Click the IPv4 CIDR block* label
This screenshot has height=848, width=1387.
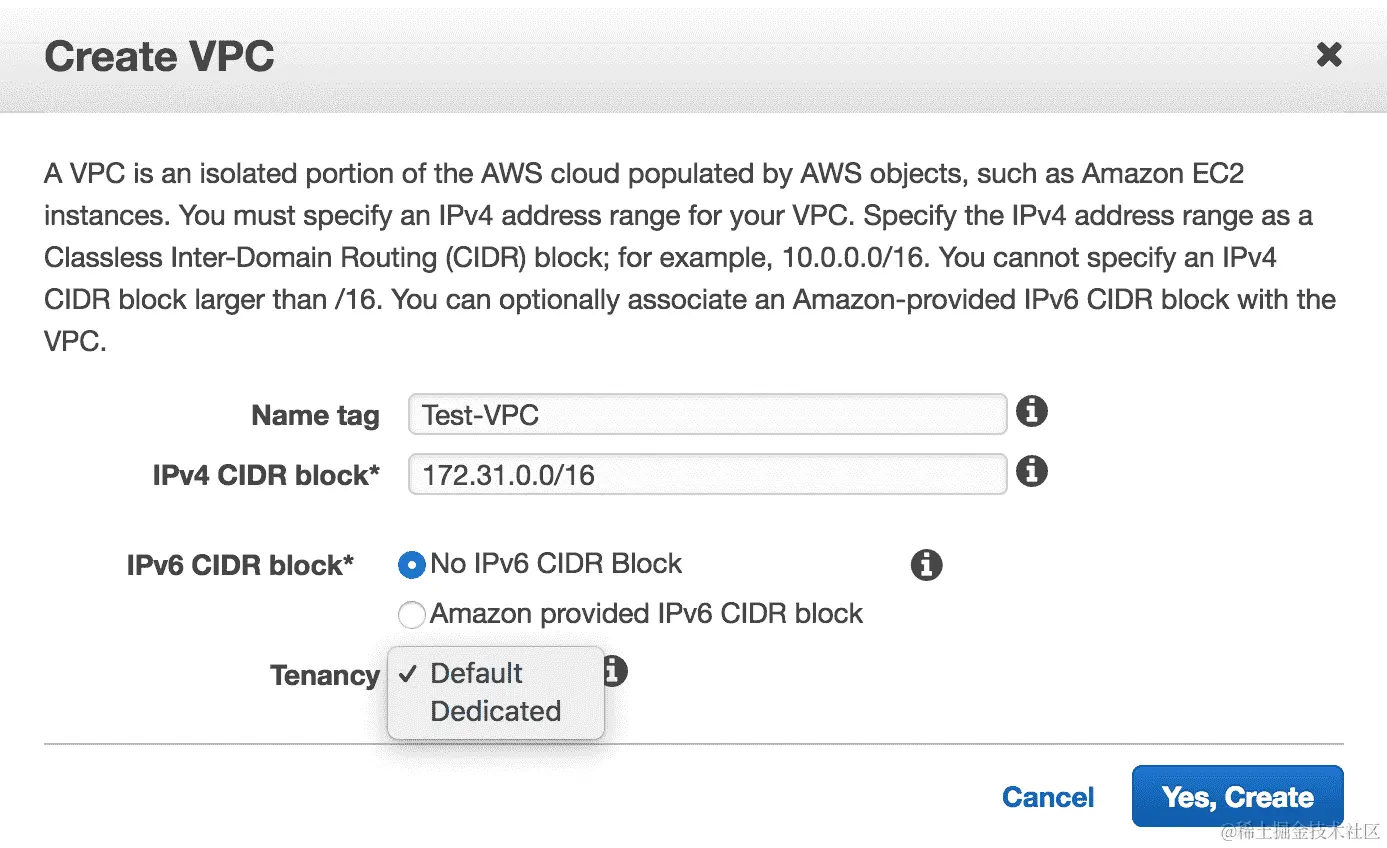[266, 475]
